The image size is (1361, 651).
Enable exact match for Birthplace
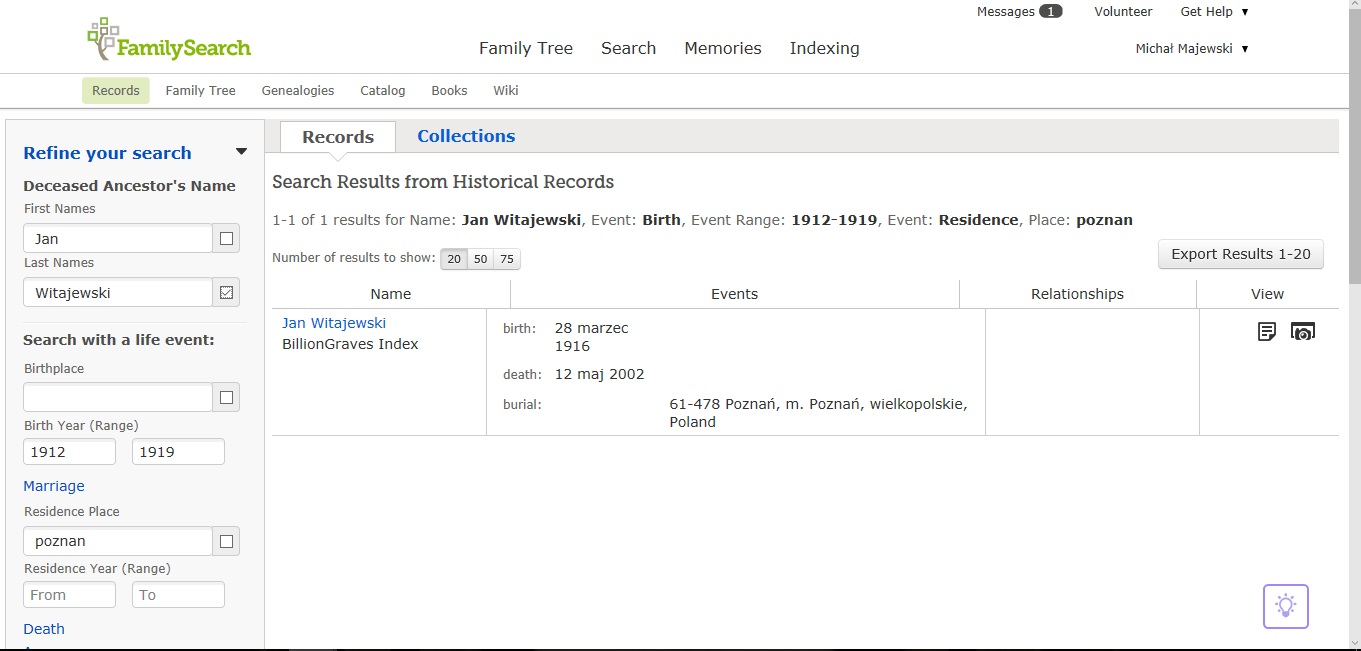coord(226,398)
